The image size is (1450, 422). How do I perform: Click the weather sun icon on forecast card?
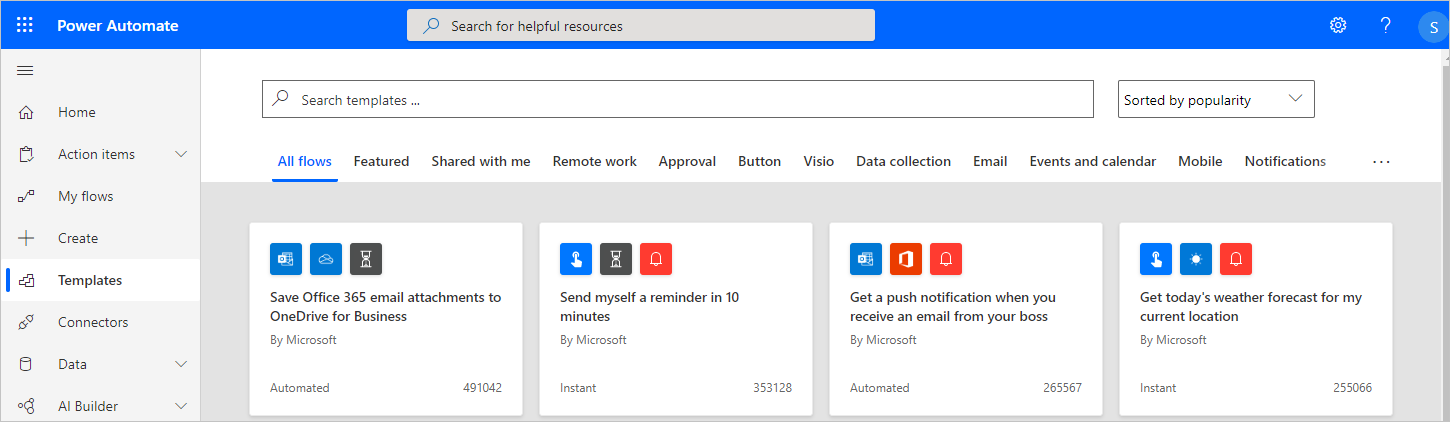coord(1196,259)
